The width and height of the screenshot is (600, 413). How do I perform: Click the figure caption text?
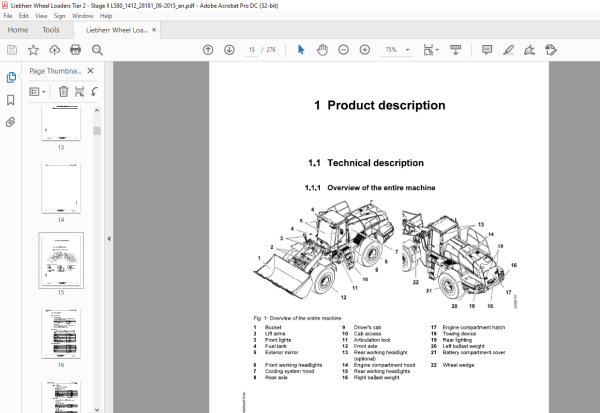[297, 318]
